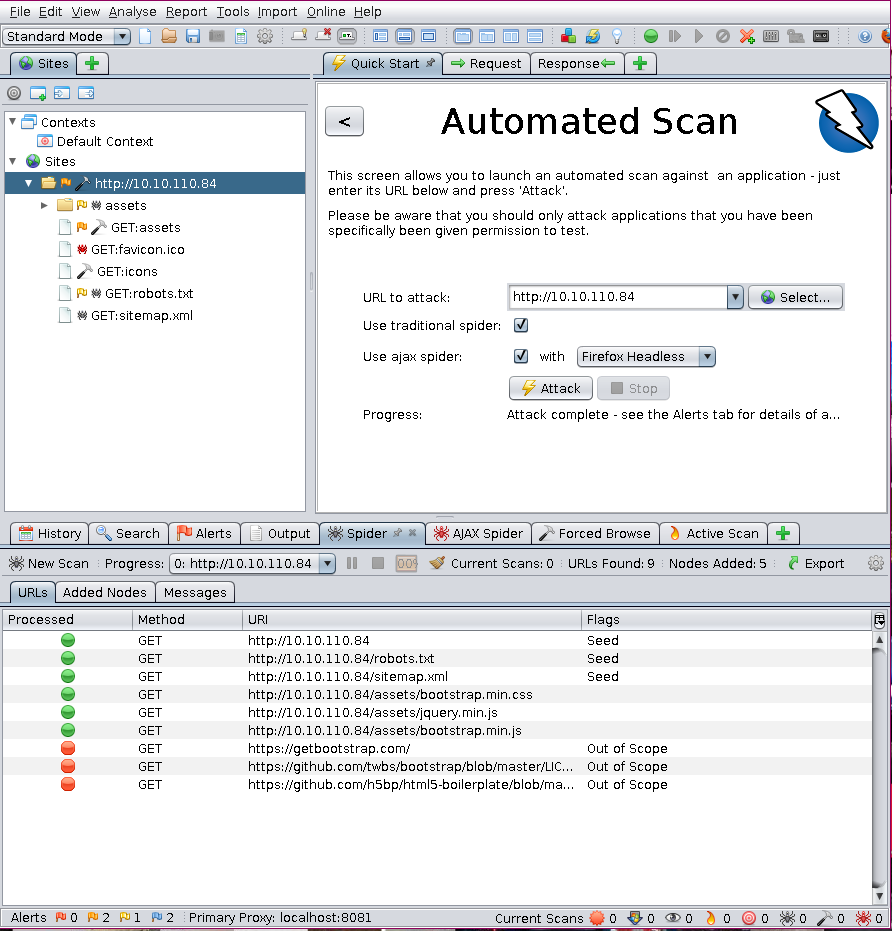Viewport: 892px width, 931px height.
Task: Open the Standard Mode dropdown
Action: pyautogui.click(x=67, y=36)
